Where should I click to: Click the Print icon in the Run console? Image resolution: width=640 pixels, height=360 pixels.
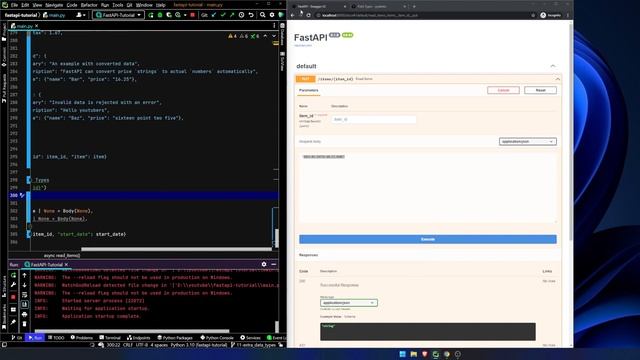click(x=24, y=314)
